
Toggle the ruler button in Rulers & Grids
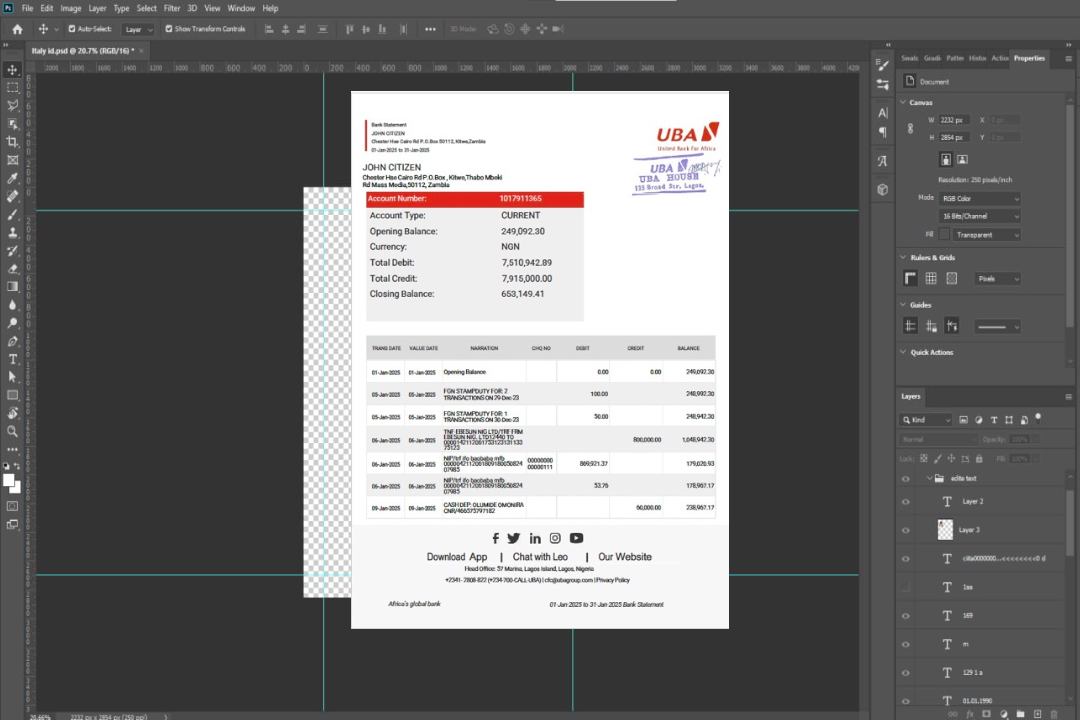(911, 278)
